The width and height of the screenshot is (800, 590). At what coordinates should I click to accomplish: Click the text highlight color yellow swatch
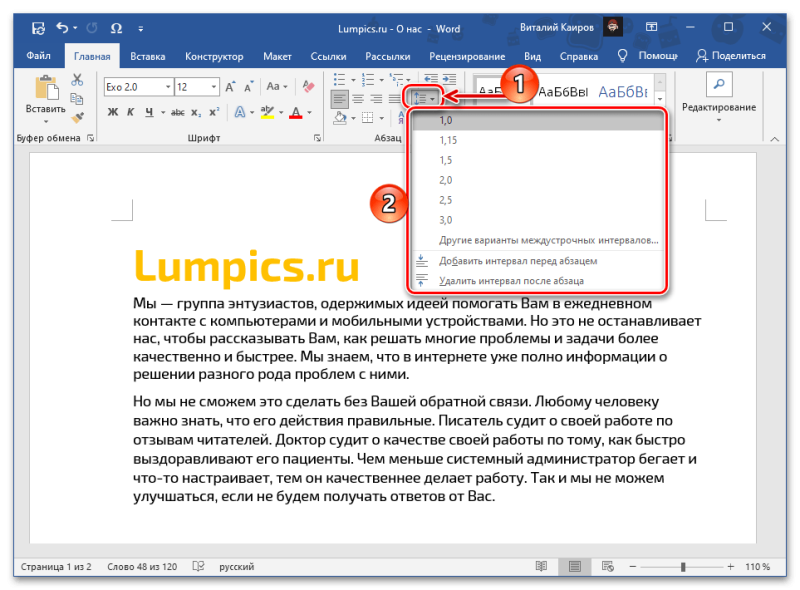pyautogui.click(x=267, y=112)
